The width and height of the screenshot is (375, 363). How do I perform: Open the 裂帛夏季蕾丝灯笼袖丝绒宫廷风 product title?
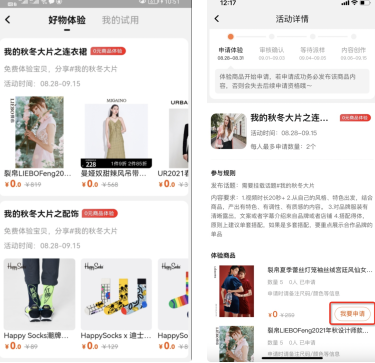(x=320, y=270)
